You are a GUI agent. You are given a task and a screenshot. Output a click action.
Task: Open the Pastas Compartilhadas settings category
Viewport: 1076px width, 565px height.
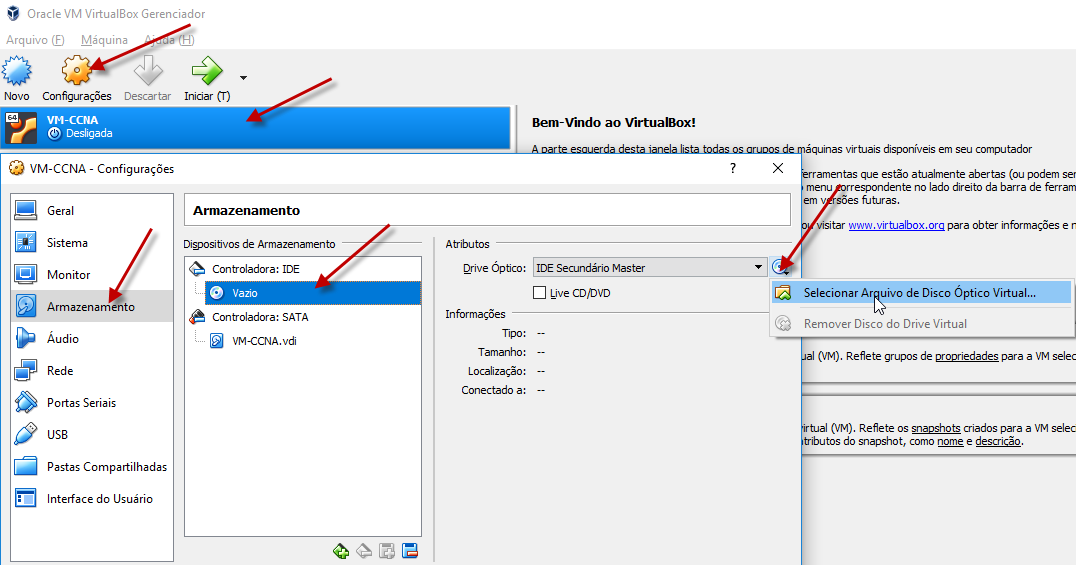(92, 467)
